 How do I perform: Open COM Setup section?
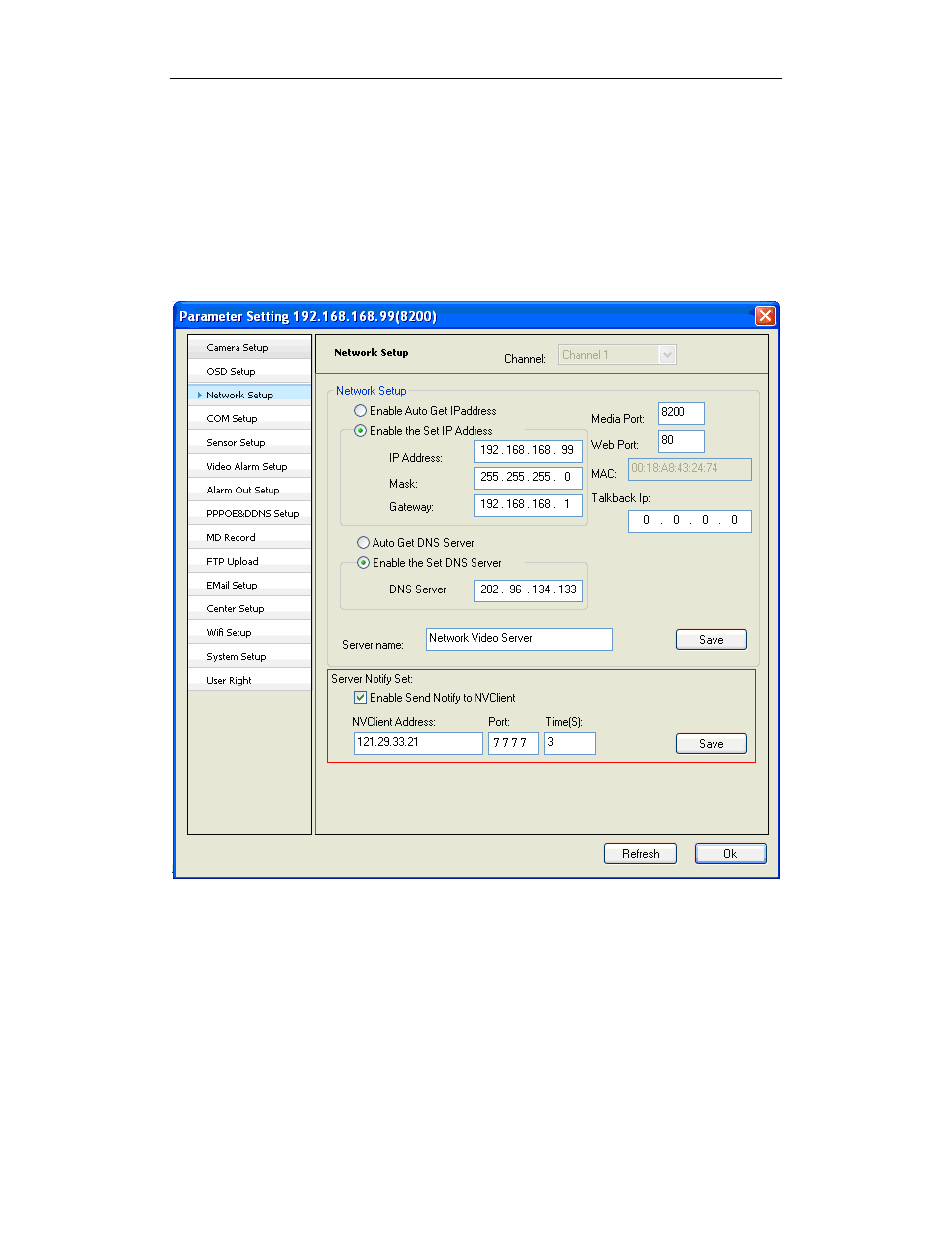tap(249, 419)
